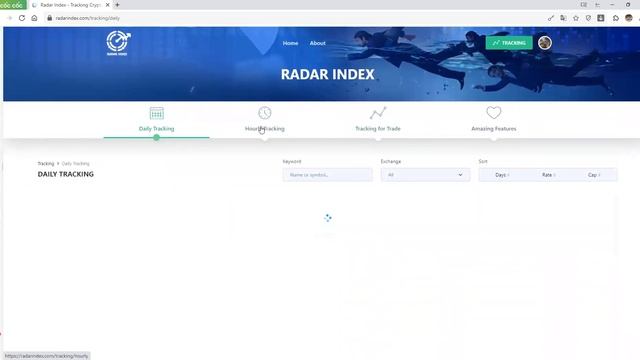Open the Home menu item
Viewport: 640px width, 360px height.
point(290,43)
